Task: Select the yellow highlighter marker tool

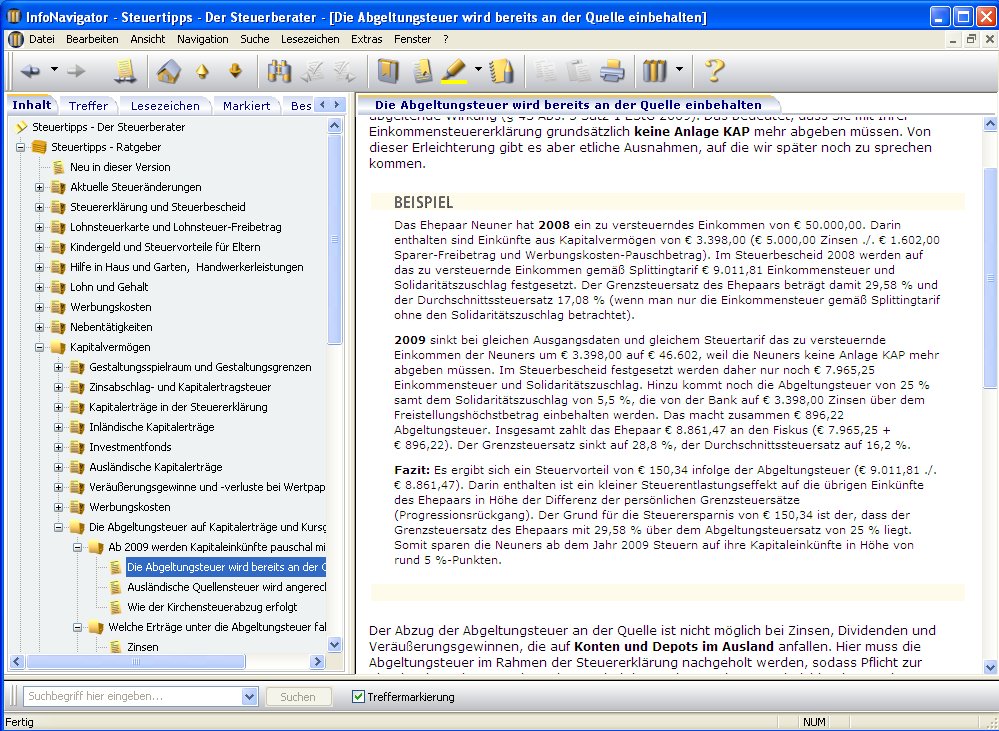Action: pyautogui.click(x=455, y=71)
